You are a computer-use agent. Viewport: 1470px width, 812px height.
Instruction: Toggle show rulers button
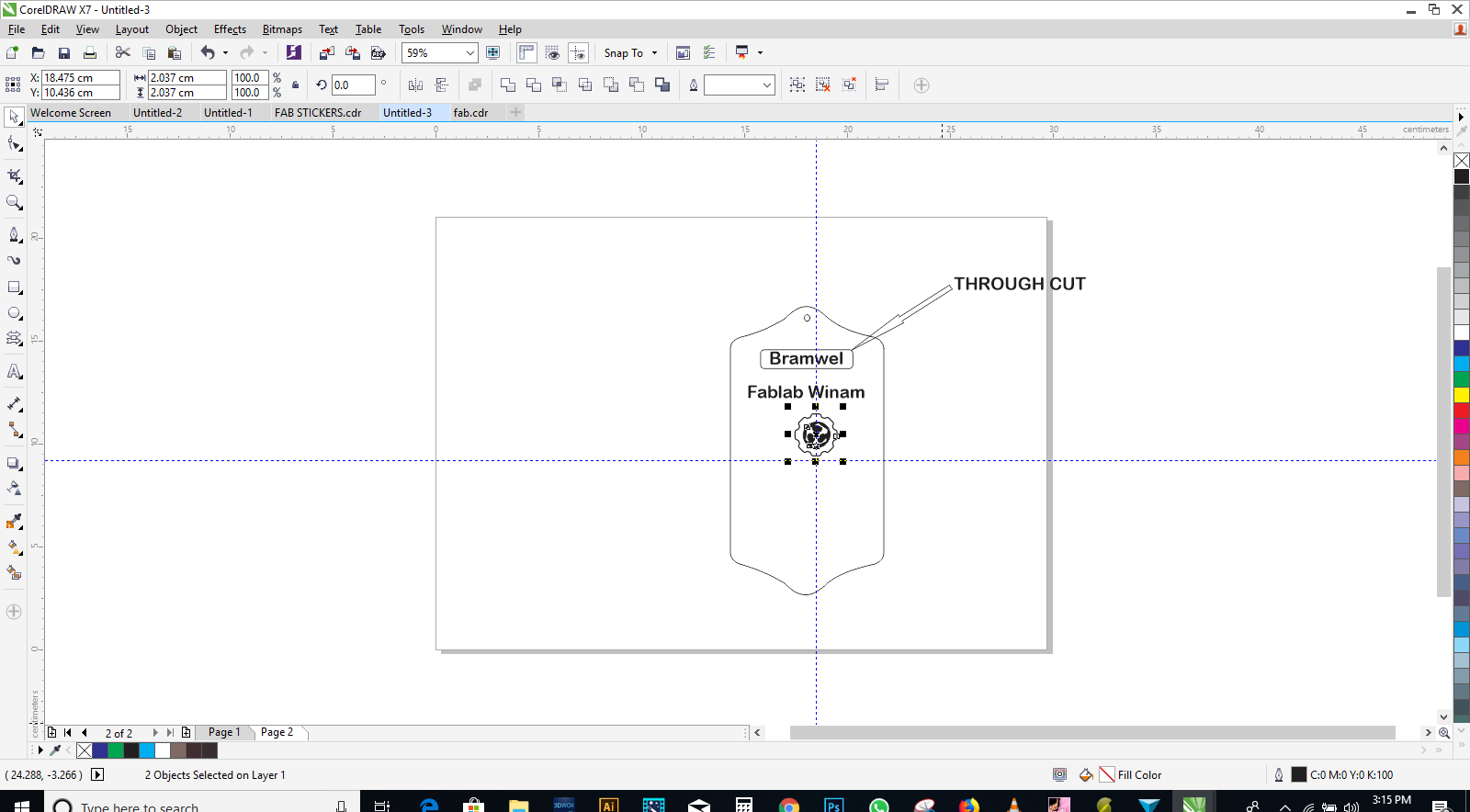pos(526,53)
